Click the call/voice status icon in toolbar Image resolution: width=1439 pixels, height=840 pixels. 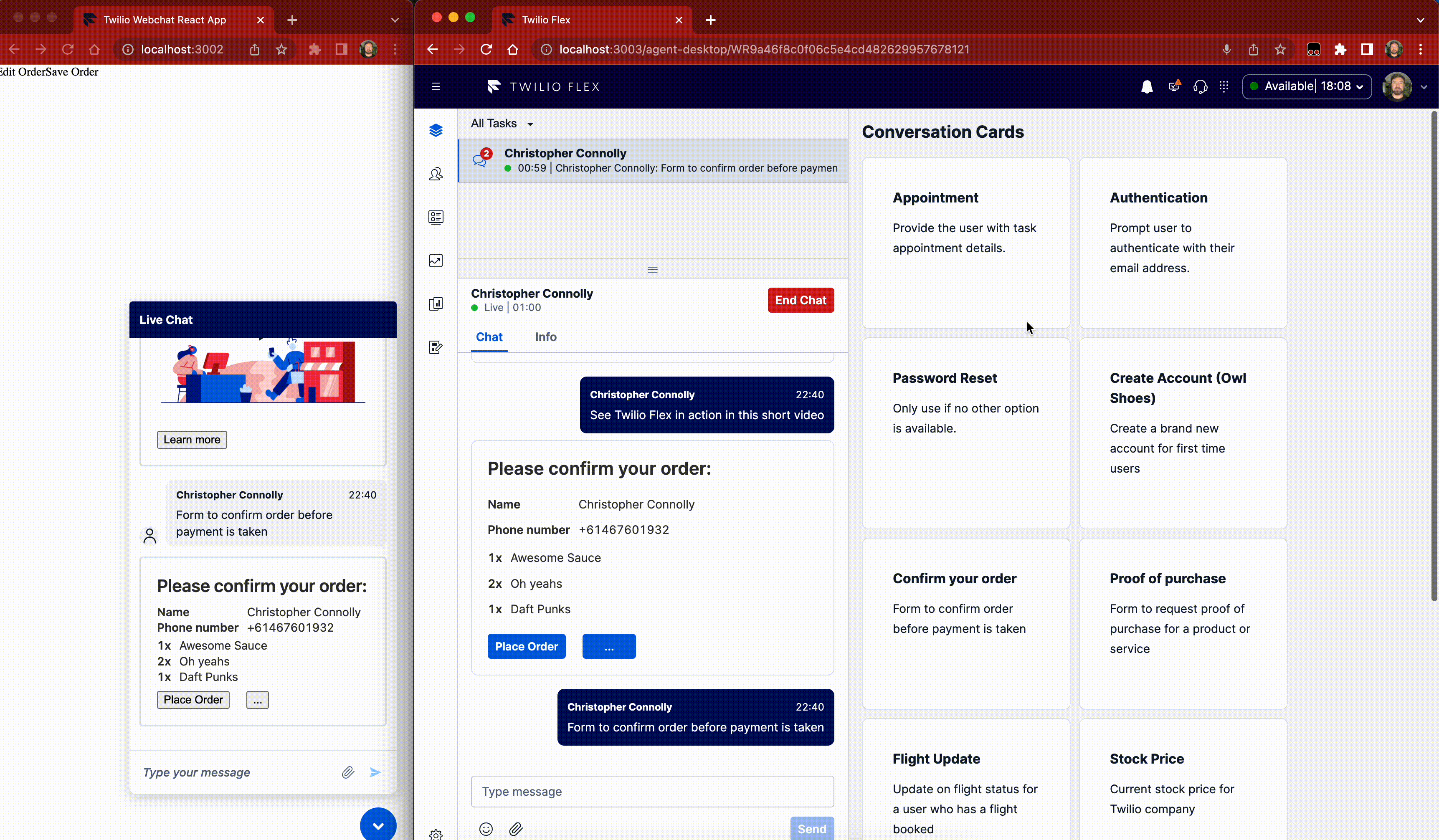pos(1200,86)
